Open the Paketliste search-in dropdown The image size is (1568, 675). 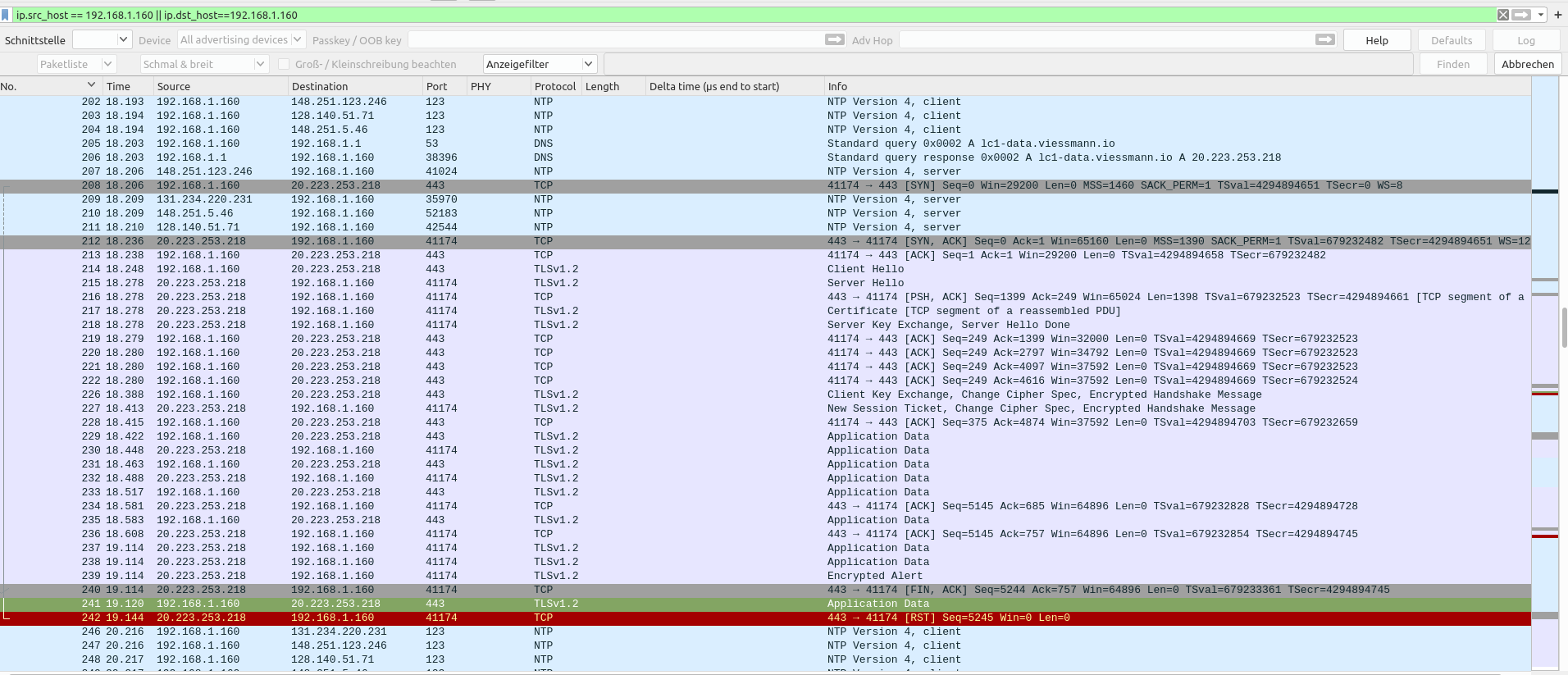coord(76,64)
